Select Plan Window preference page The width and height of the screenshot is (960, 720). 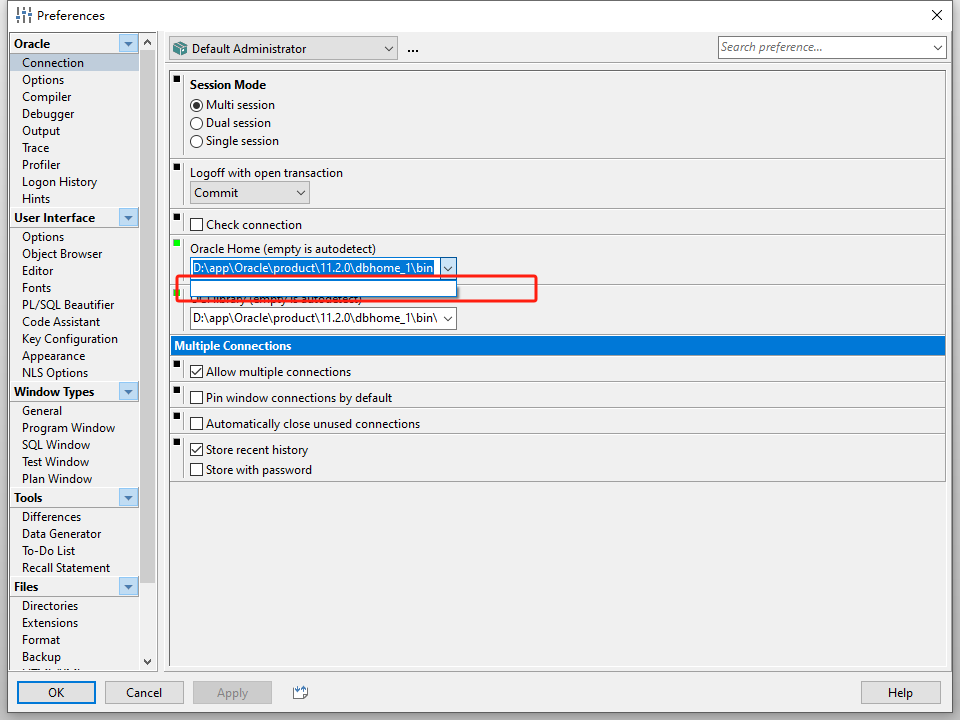(58, 479)
